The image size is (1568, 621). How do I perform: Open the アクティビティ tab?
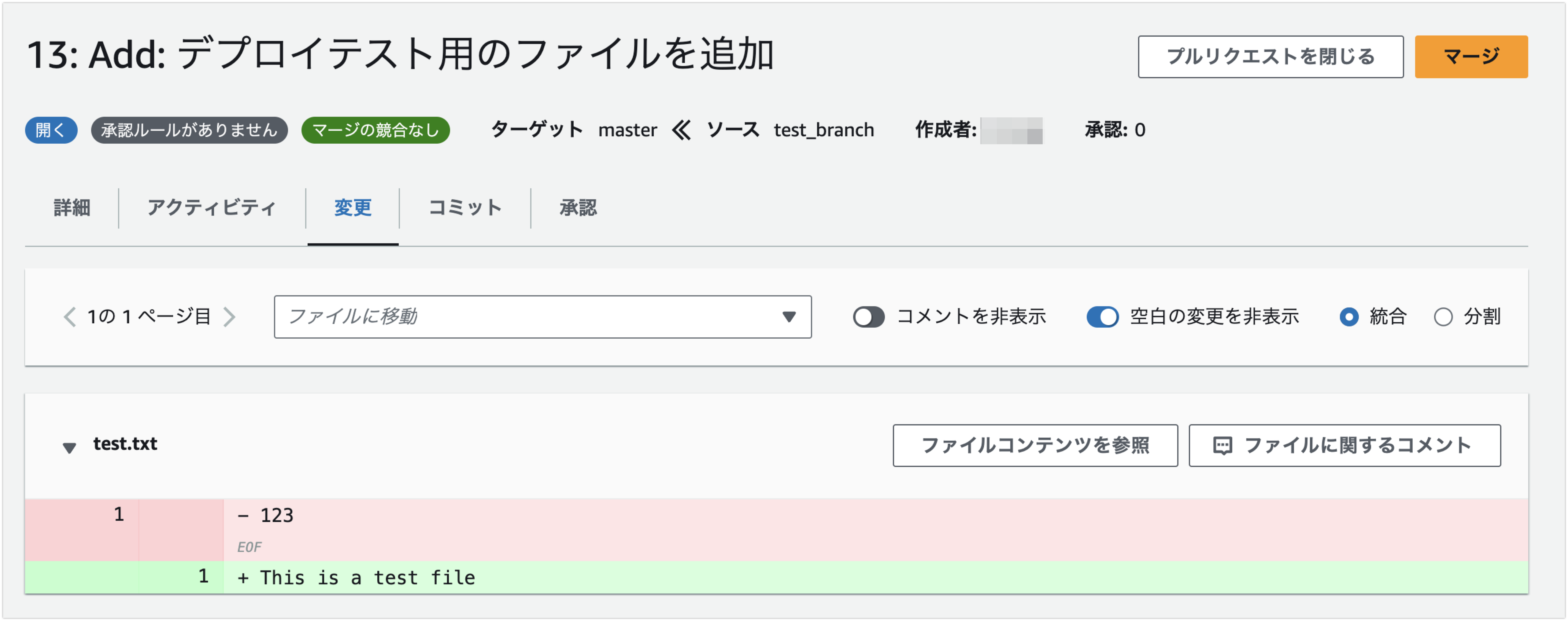(212, 208)
